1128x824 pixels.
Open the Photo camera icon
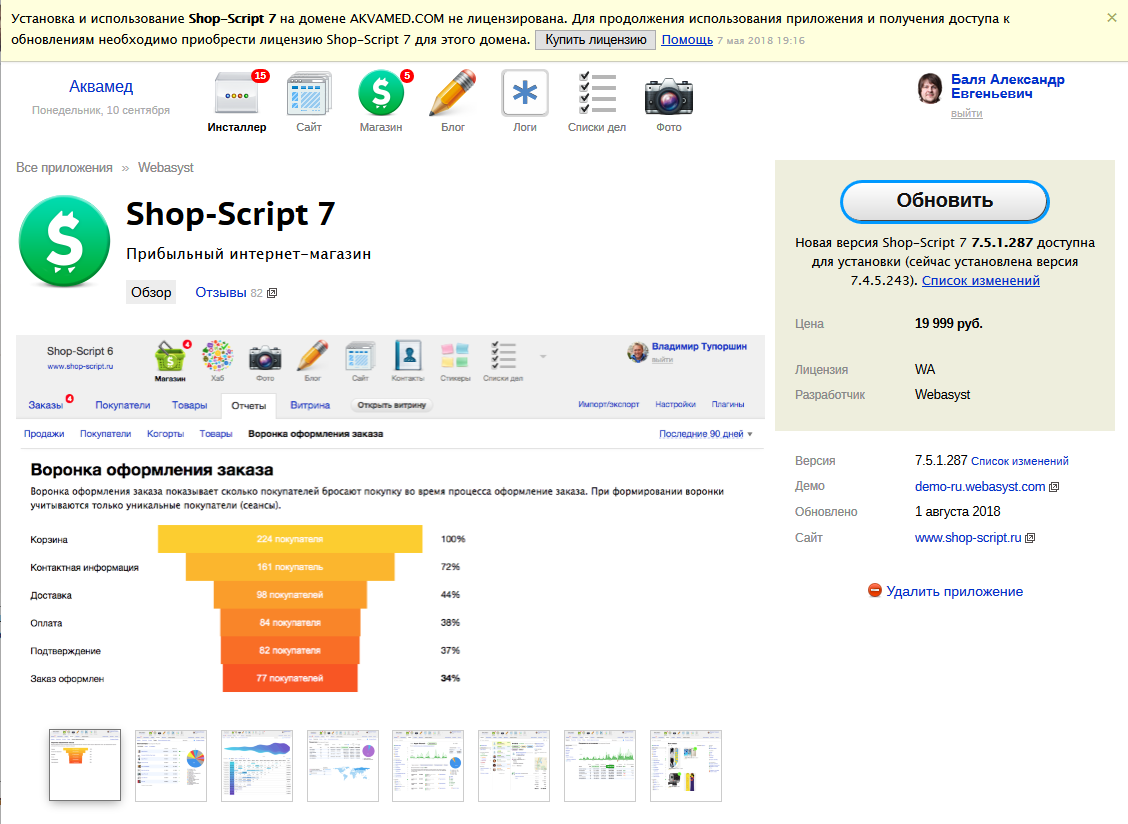pos(669,96)
